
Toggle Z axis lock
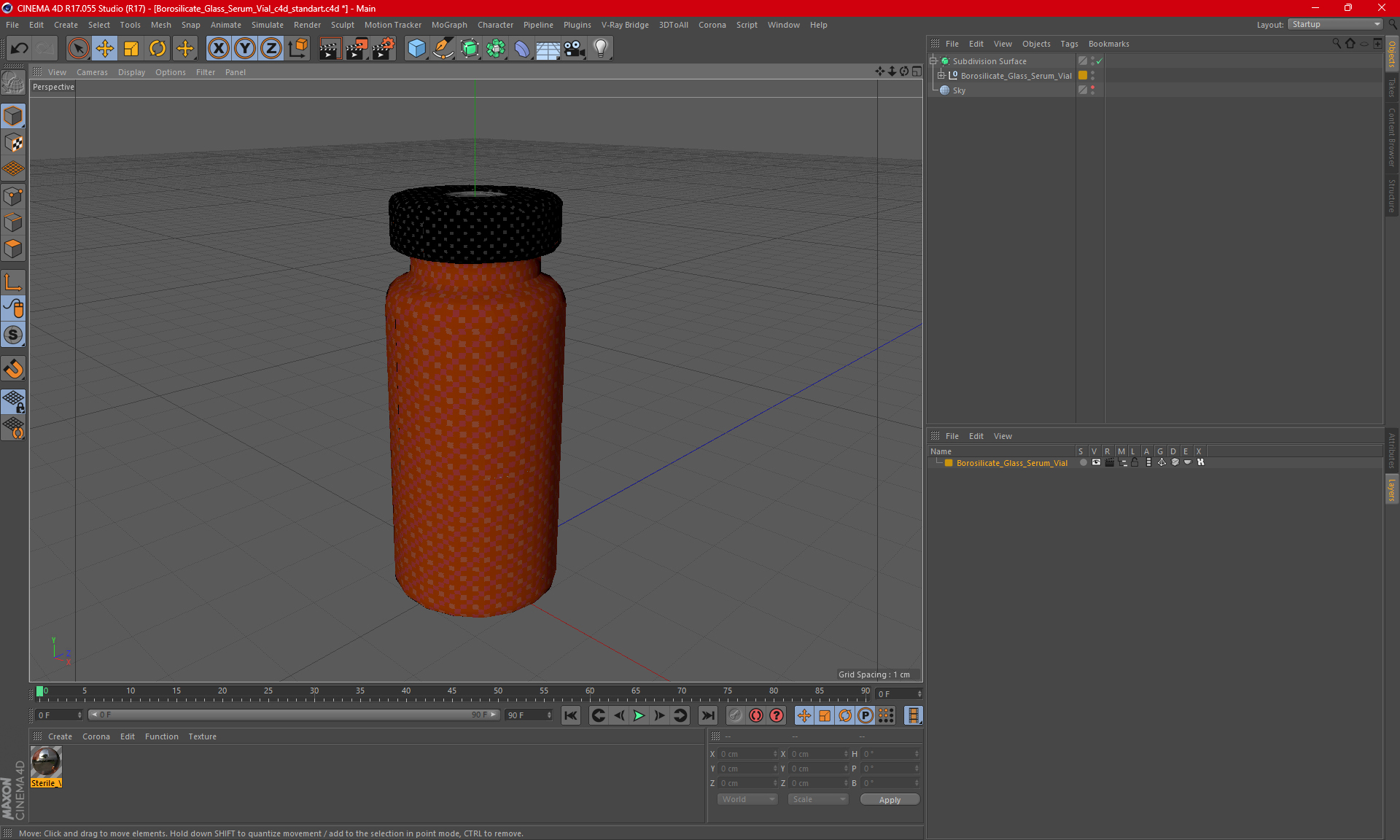tap(271, 48)
